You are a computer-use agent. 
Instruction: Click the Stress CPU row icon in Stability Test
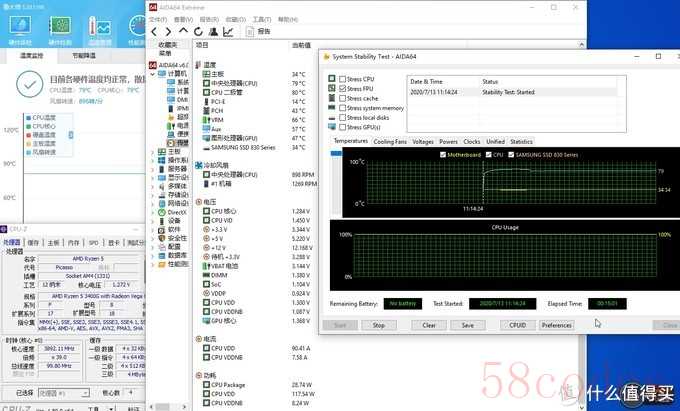click(x=332, y=78)
